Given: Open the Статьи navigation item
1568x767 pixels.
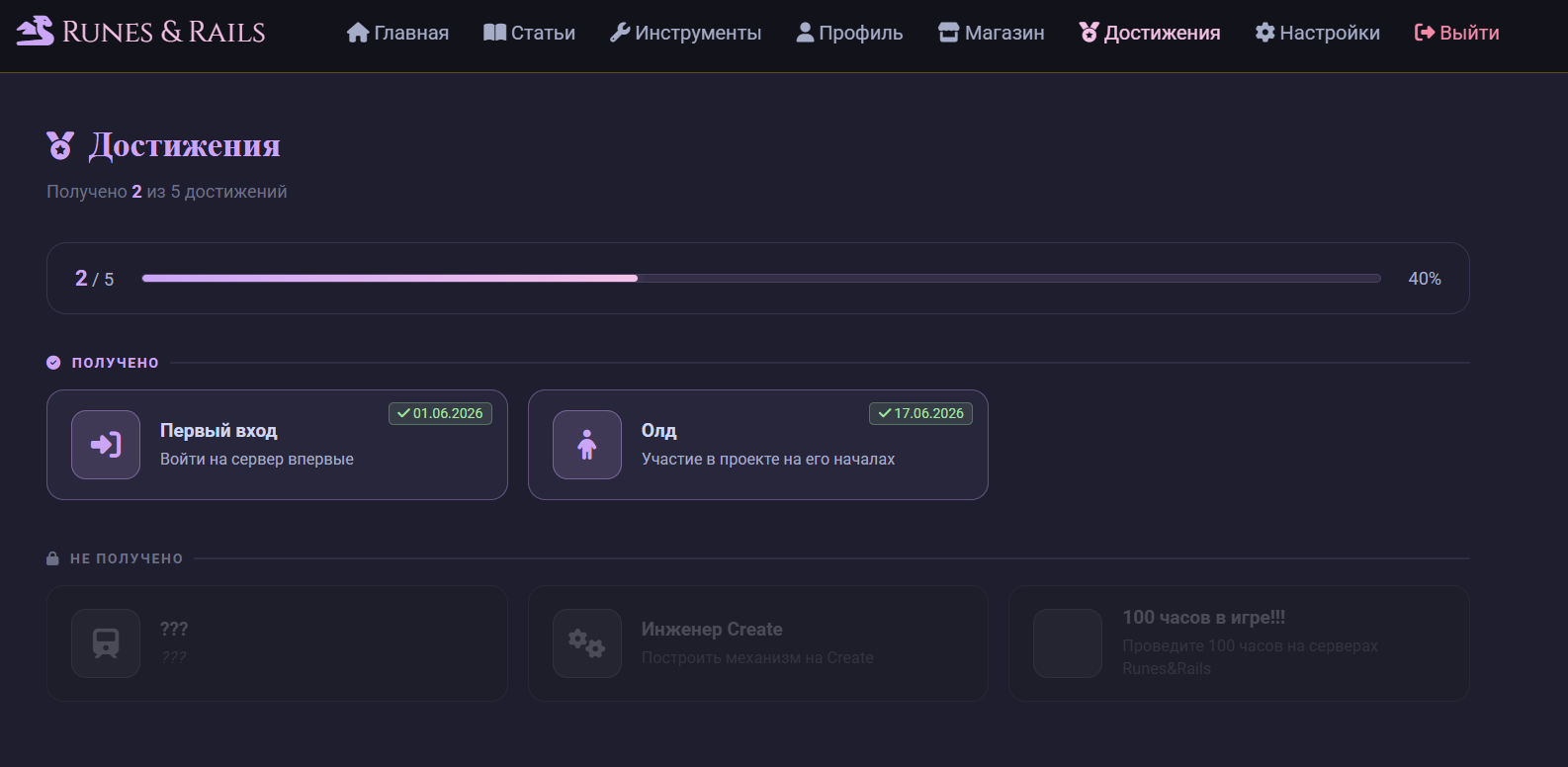Looking at the screenshot, I should [529, 33].
